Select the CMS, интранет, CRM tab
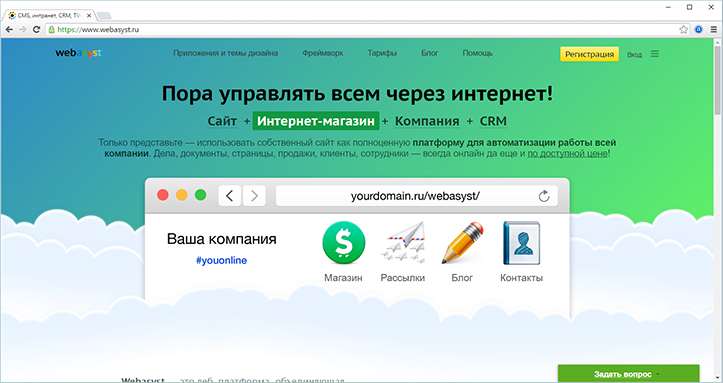This screenshot has width=723, height=383. click(x=49, y=16)
